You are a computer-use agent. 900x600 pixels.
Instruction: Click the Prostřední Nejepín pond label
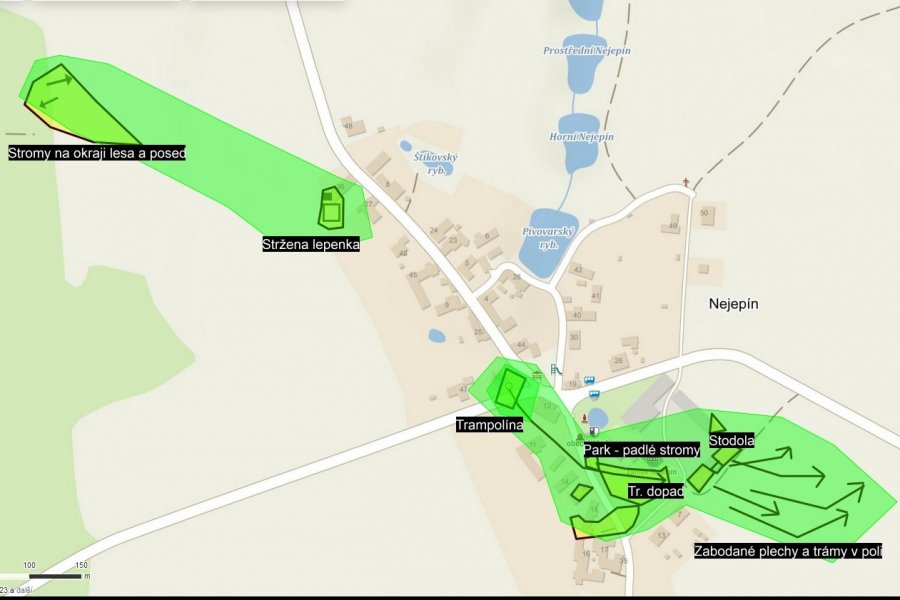(x=587, y=51)
